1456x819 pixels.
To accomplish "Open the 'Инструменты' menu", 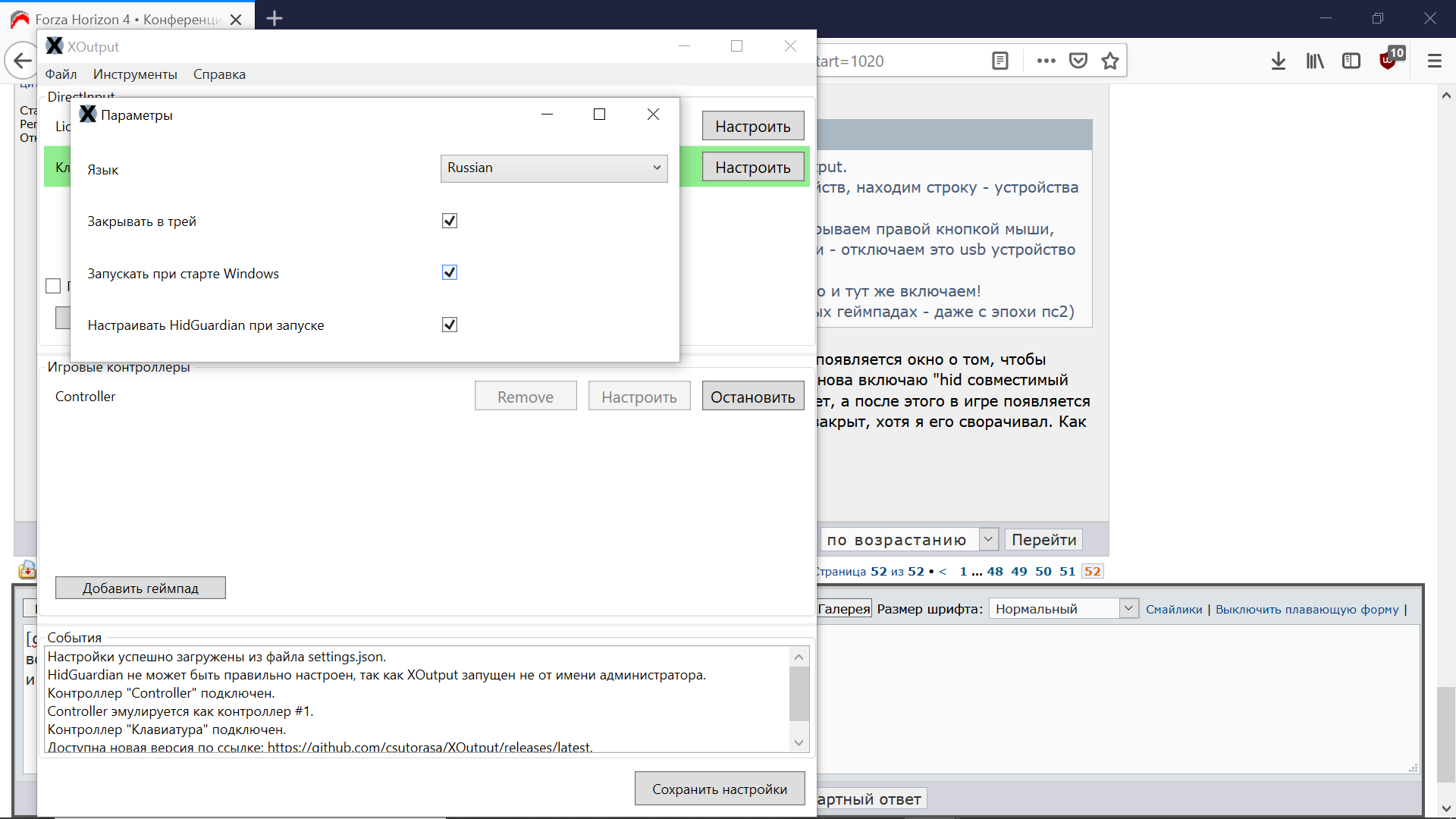I will [x=135, y=74].
